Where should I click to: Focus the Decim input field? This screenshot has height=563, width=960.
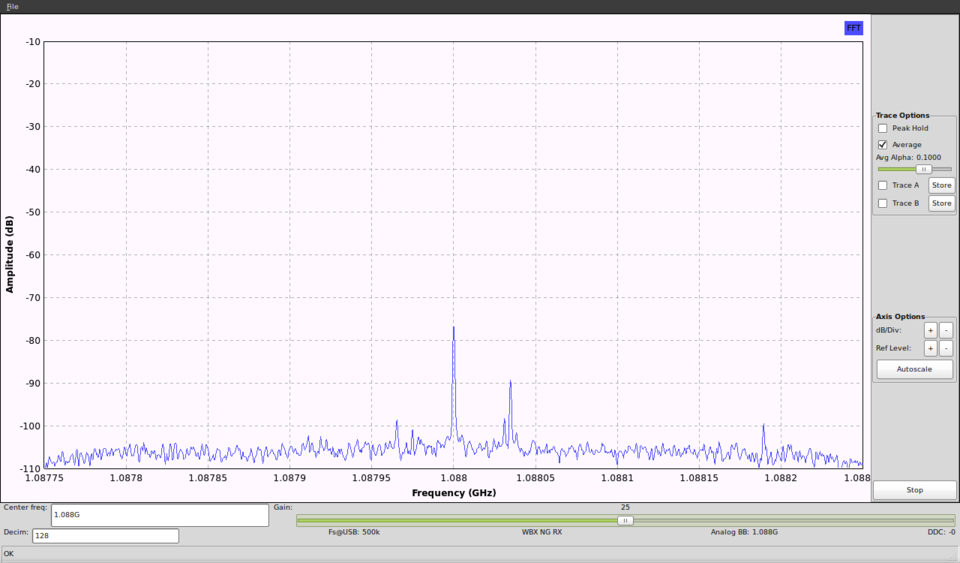click(105, 536)
